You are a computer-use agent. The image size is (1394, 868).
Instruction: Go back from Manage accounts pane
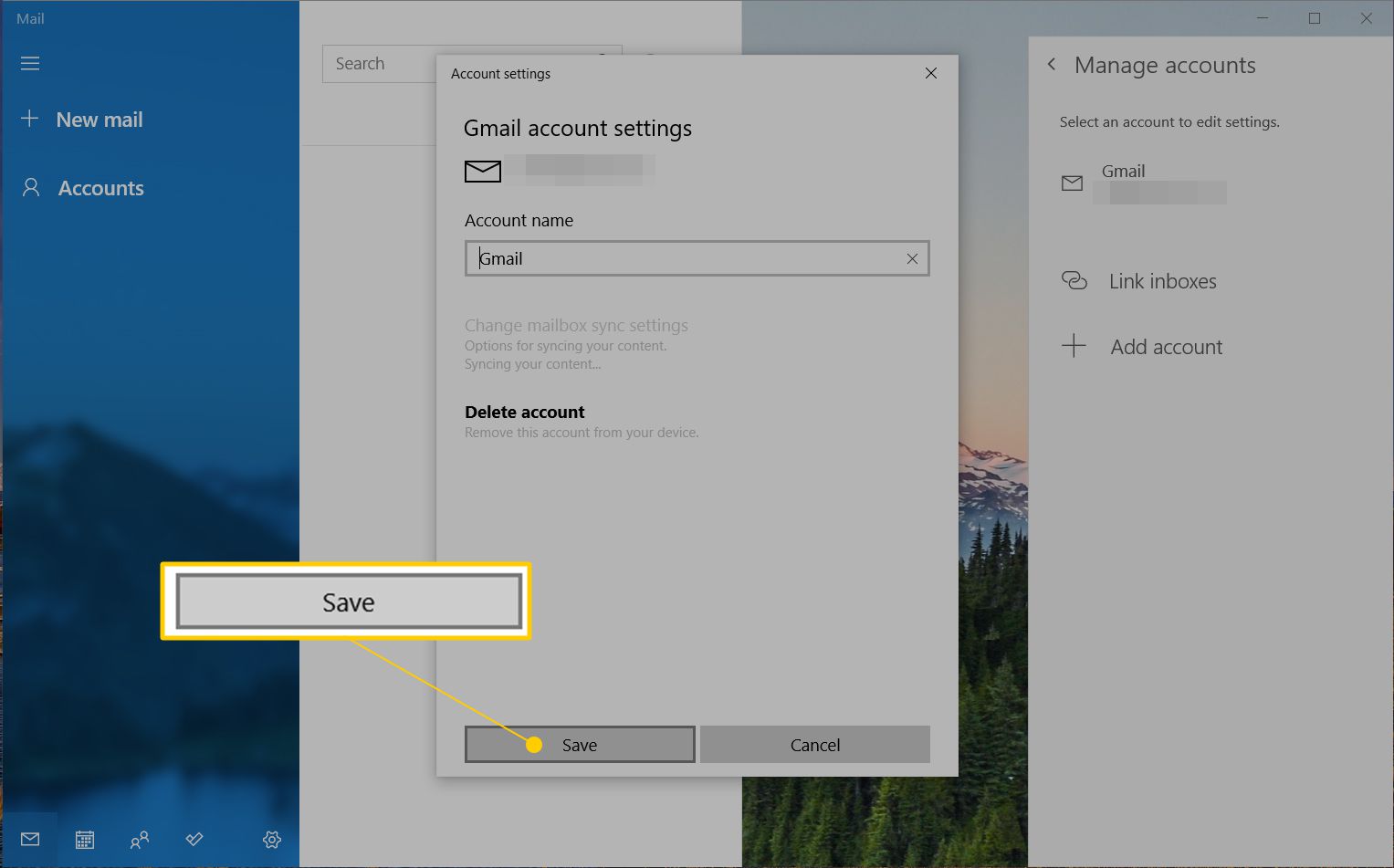point(1052,64)
